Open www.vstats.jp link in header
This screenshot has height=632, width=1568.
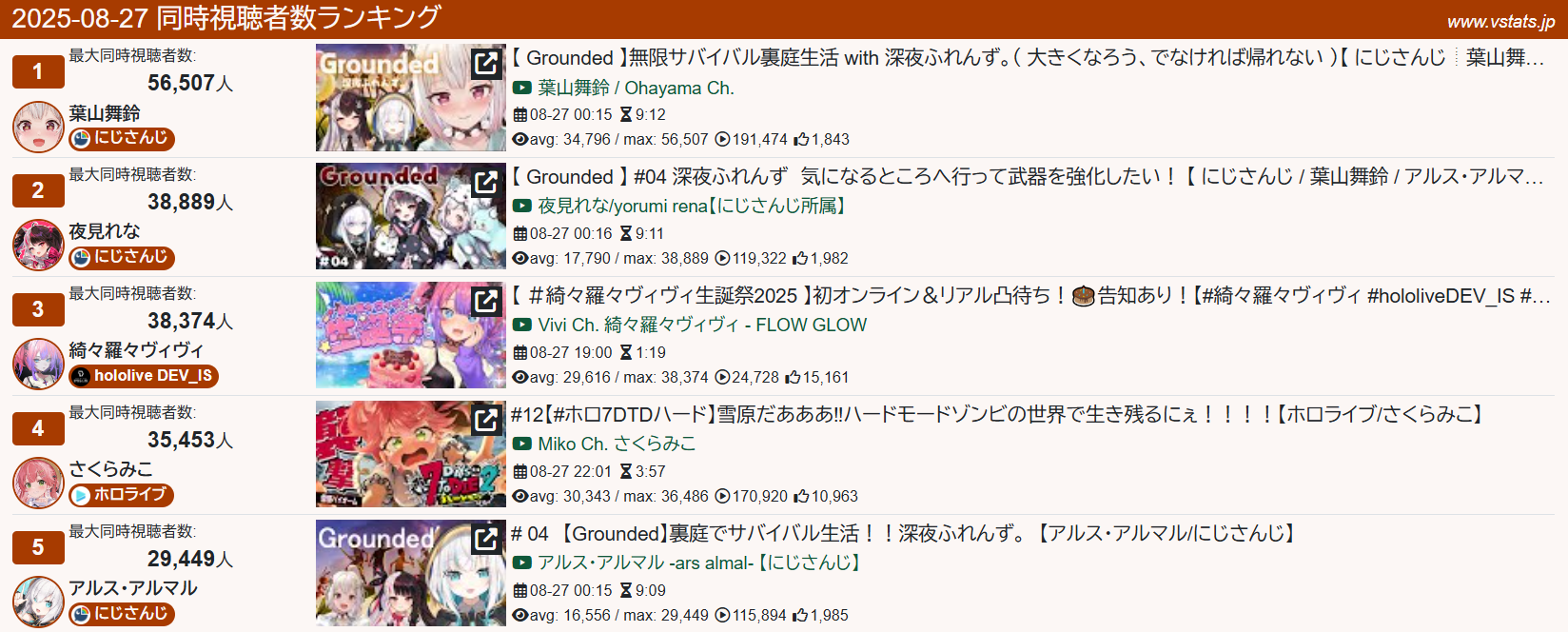(1501, 22)
